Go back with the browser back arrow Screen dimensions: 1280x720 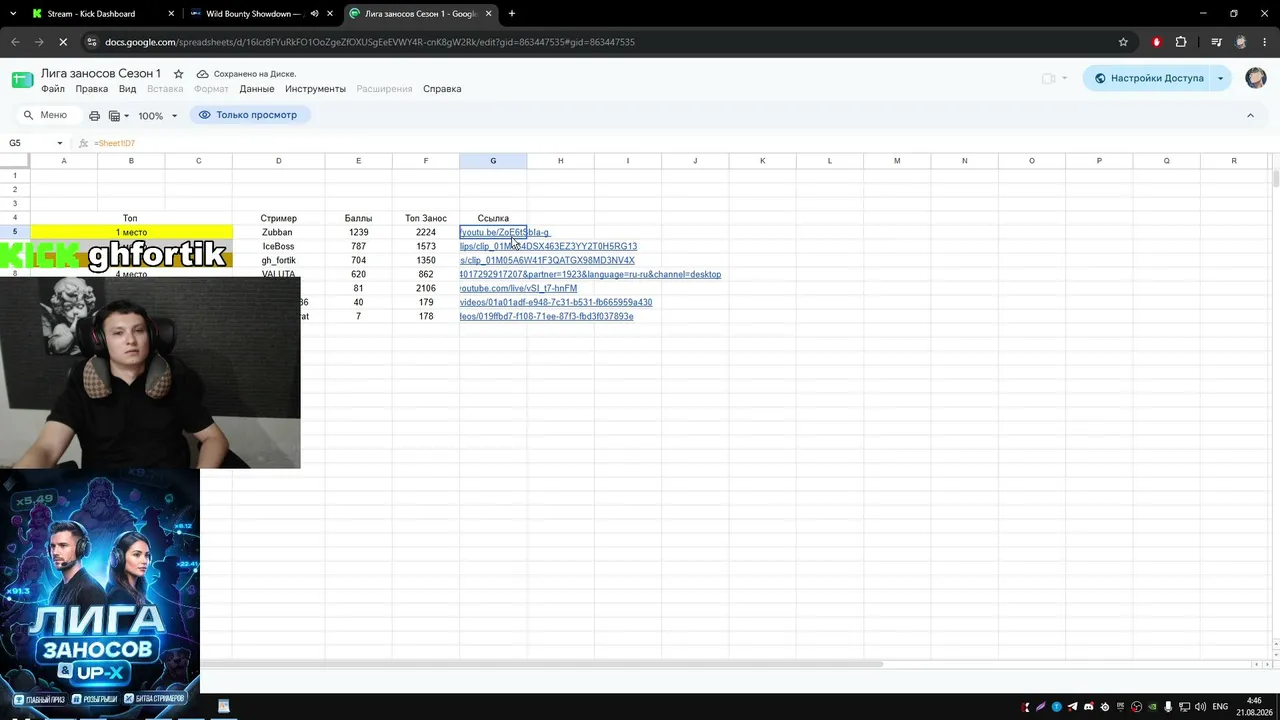click(15, 42)
